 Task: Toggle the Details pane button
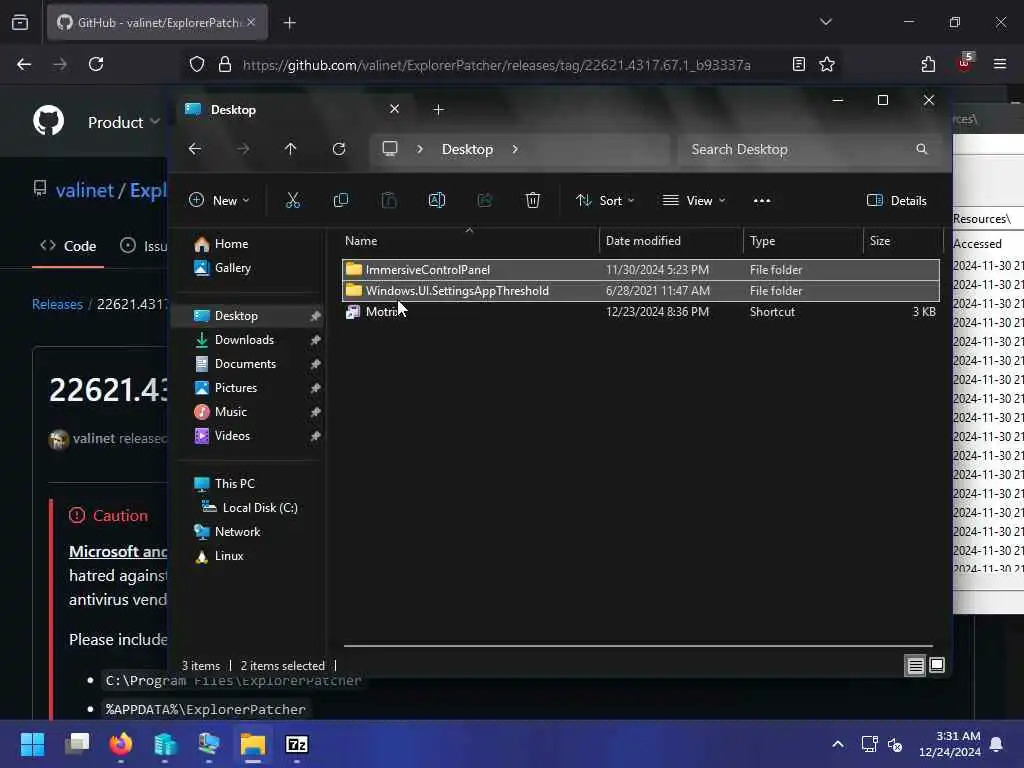[x=896, y=200]
